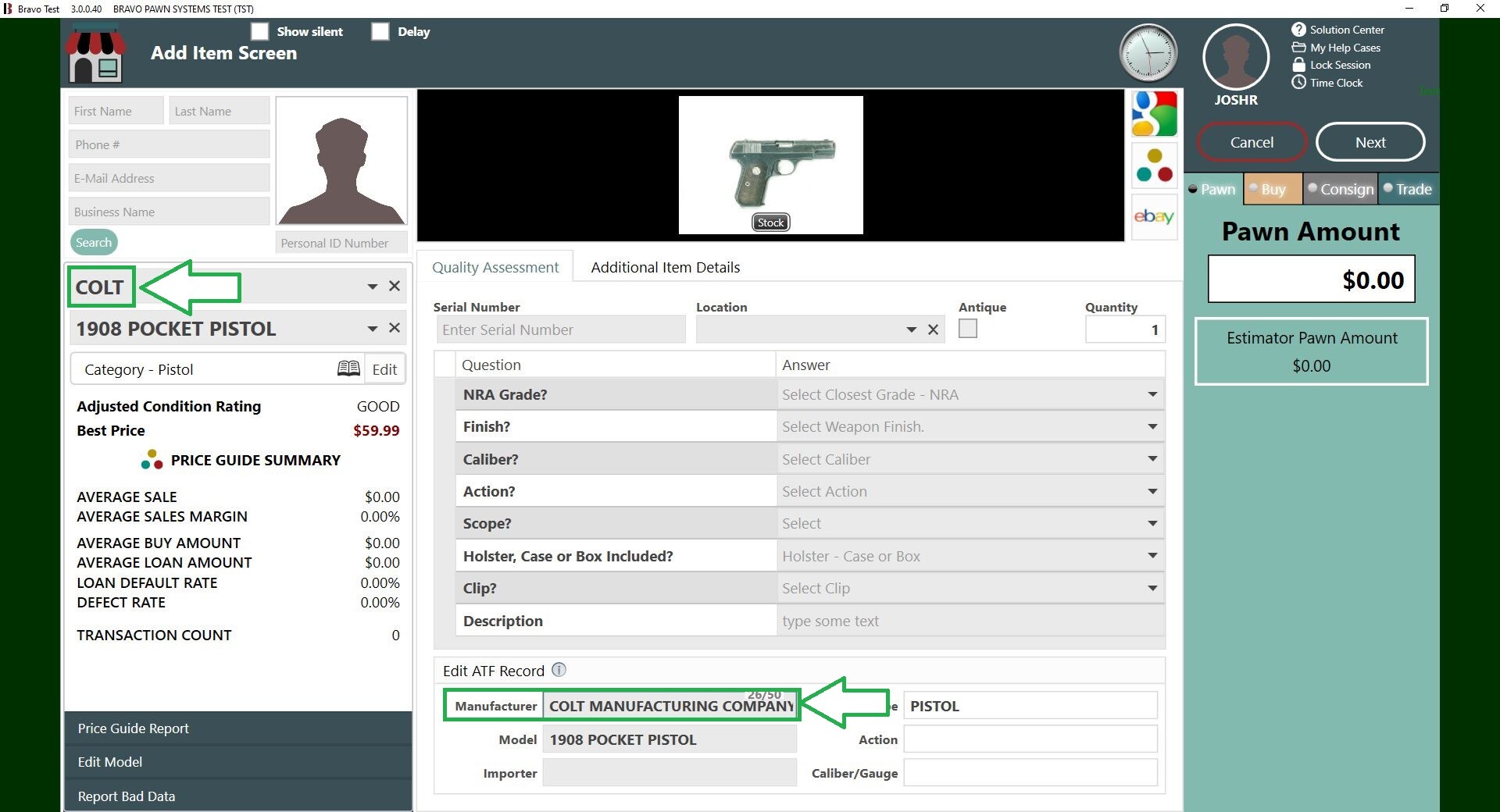Image resolution: width=1500 pixels, height=812 pixels.
Task: Open Google search icon beside image
Action: [x=1154, y=114]
